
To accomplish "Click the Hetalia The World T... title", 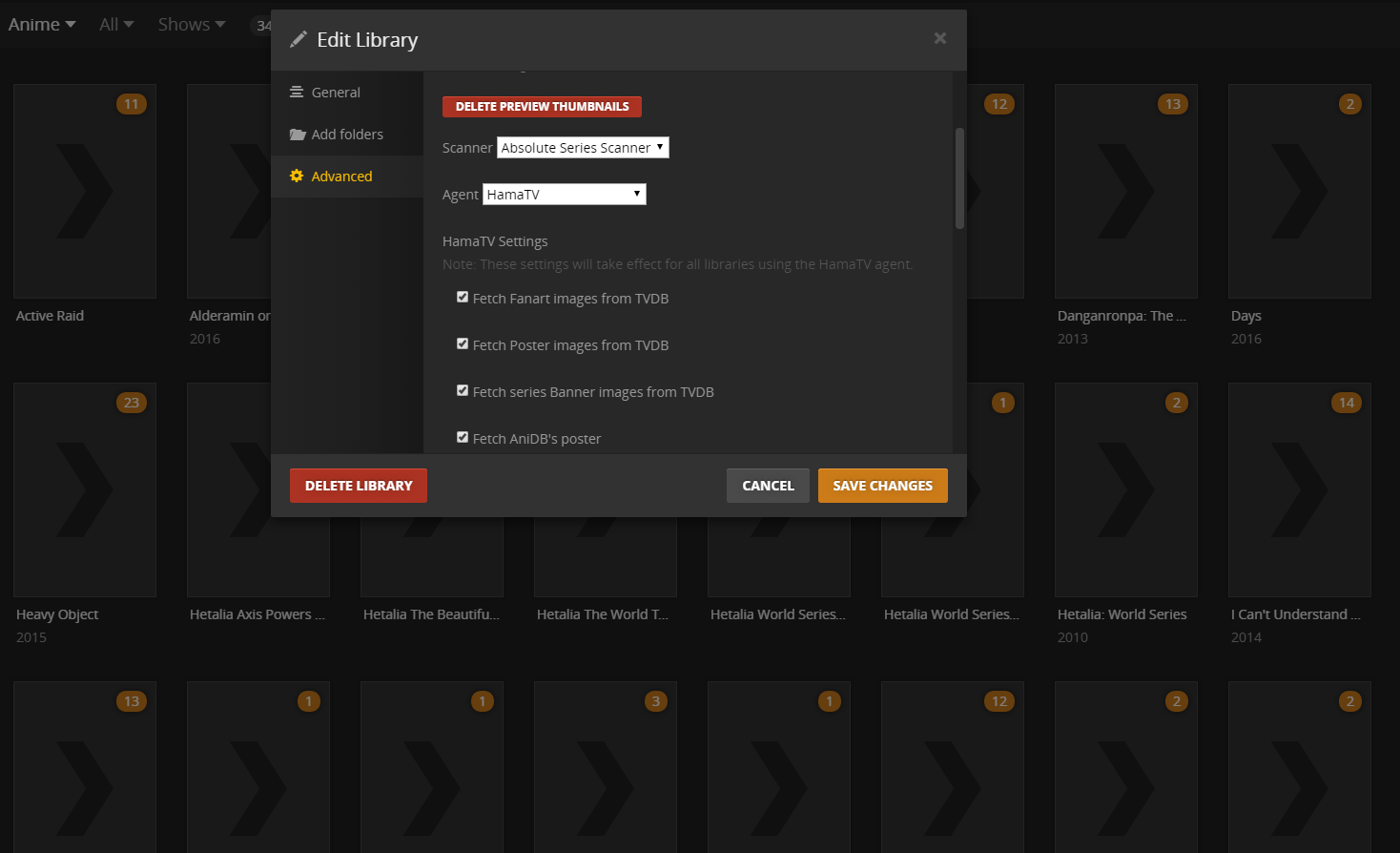I will tap(603, 614).
